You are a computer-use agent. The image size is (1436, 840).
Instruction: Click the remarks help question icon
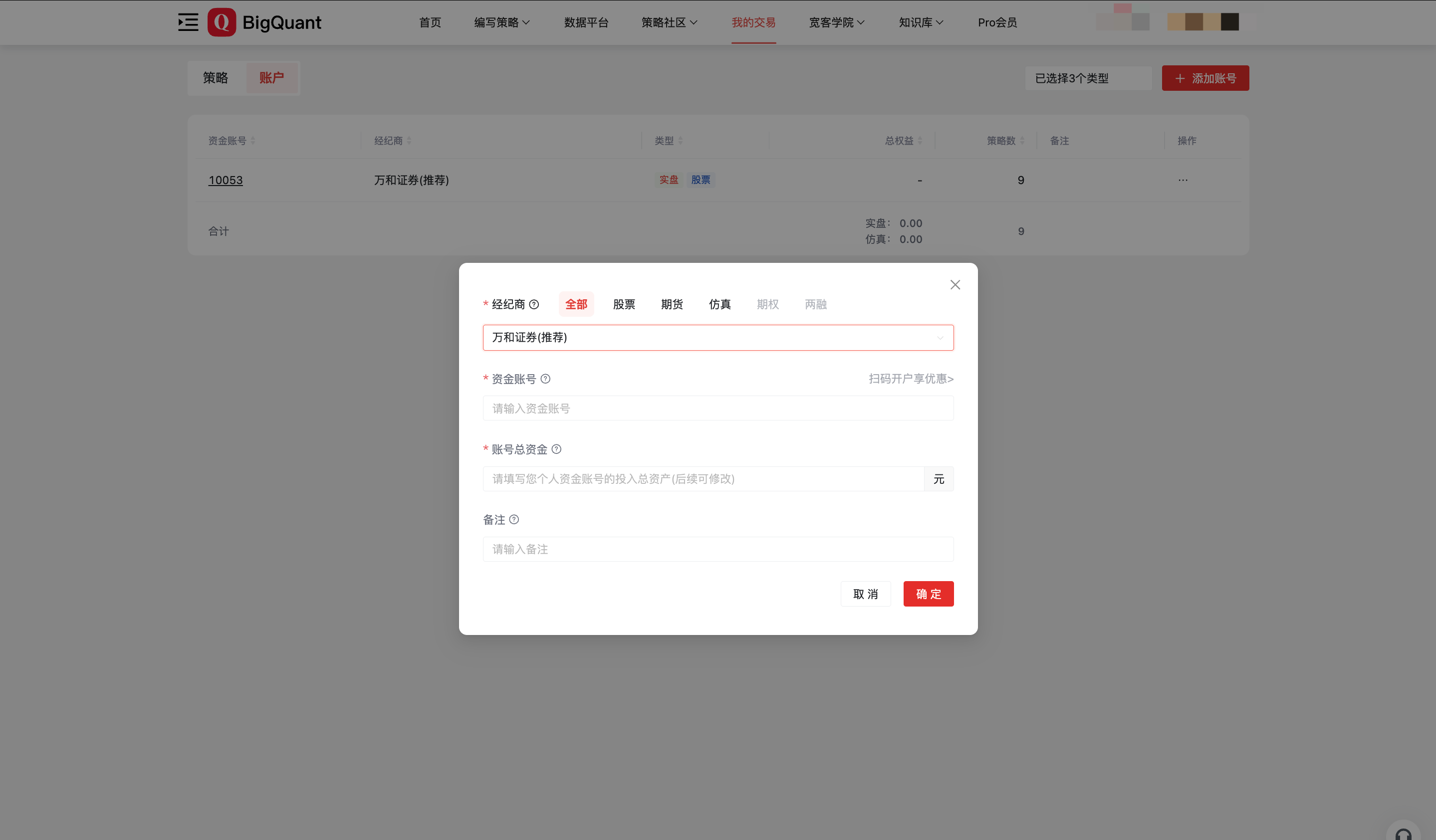[514, 519]
